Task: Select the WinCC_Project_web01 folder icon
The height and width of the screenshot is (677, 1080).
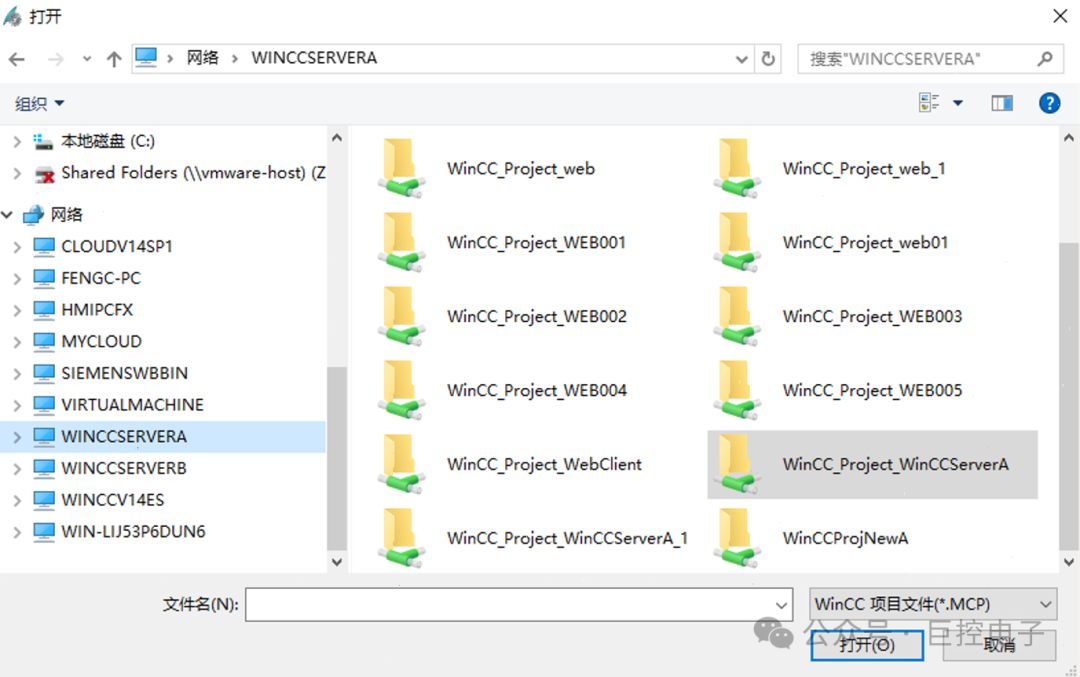Action: coord(736,242)
